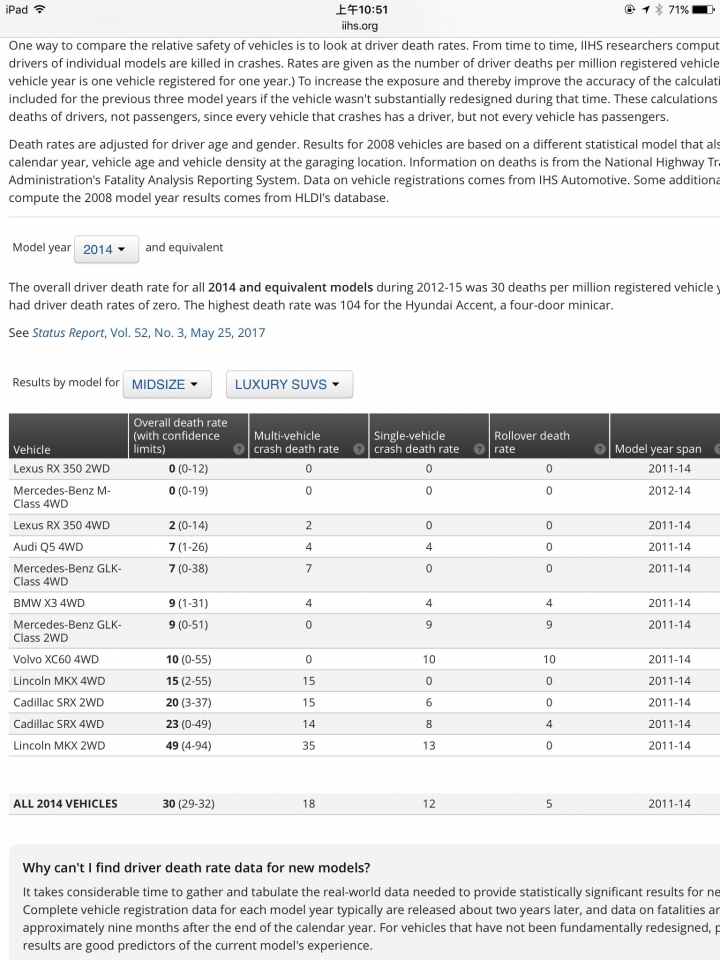
Task: Click the 20 (3-37) overall death rate value
Action: tap(189, 702)
